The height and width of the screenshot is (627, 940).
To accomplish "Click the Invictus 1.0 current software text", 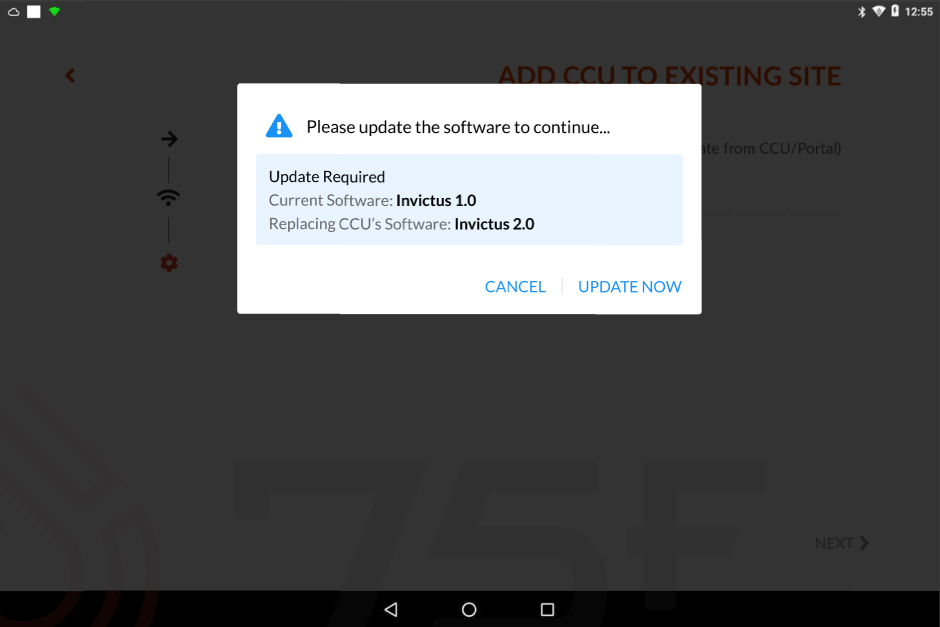I will pos(436,200).
